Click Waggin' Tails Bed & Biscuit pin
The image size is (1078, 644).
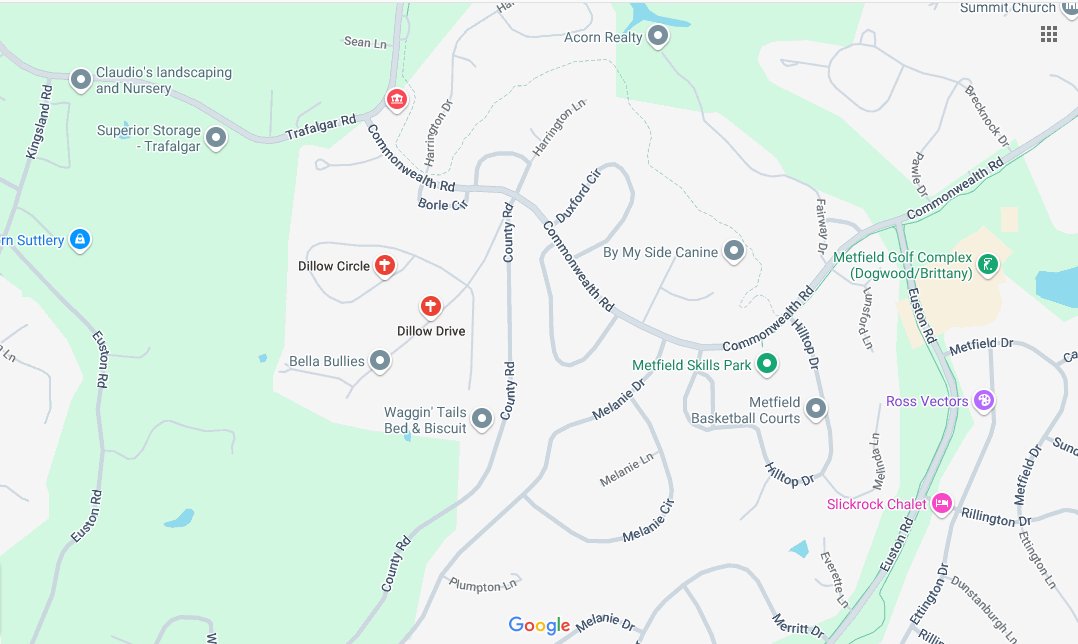pos(482,419)
